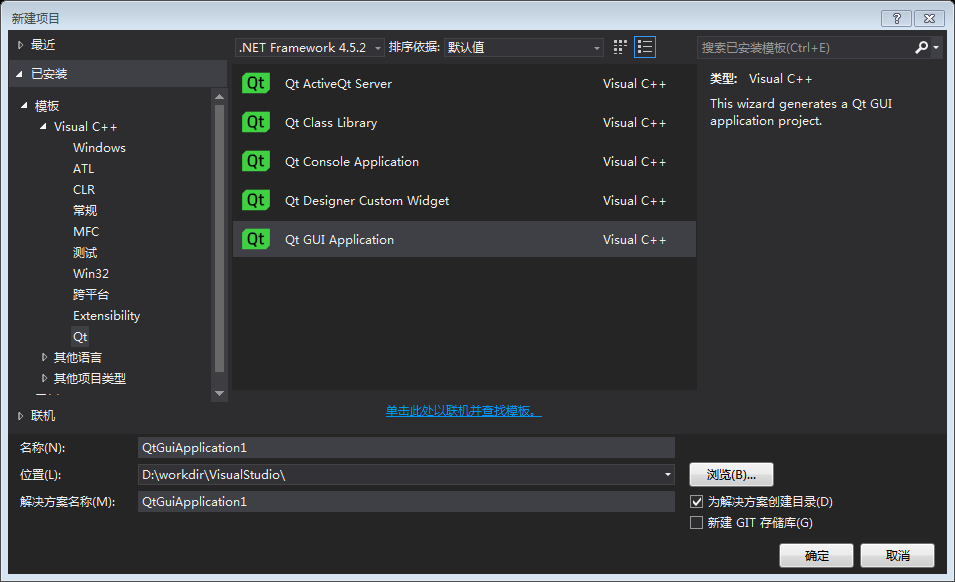This screenshot has width=955, height=582.
Task: Select Qt template category
Action: (x=80, y=337)
